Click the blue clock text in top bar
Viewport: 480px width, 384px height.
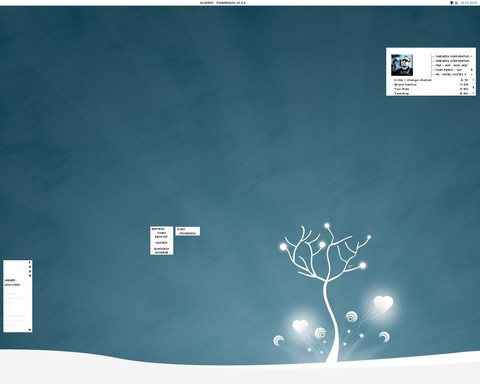click(x=469, y=2)
